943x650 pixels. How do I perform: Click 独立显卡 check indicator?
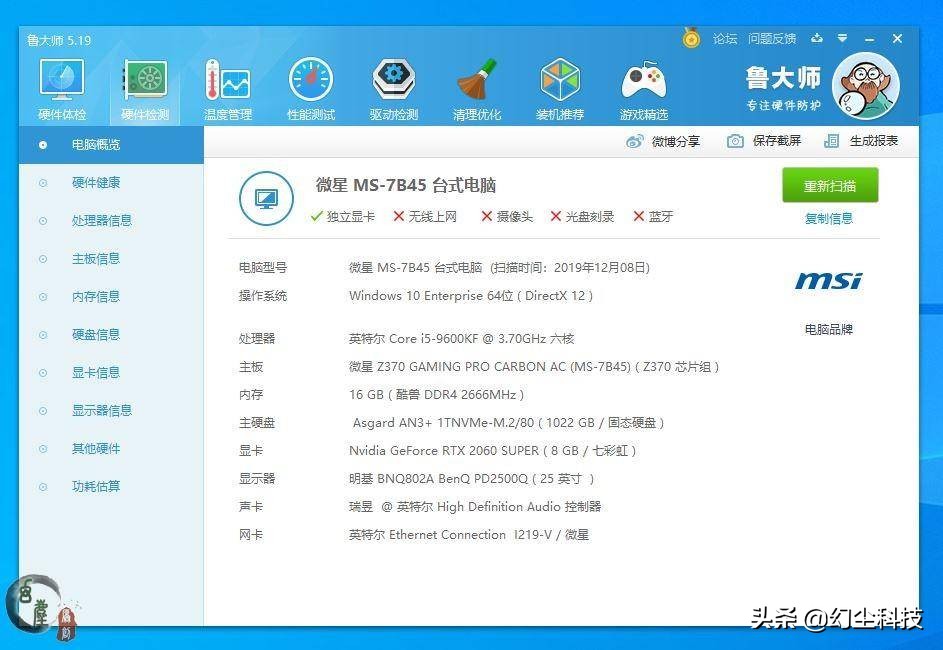coord(343,216)
